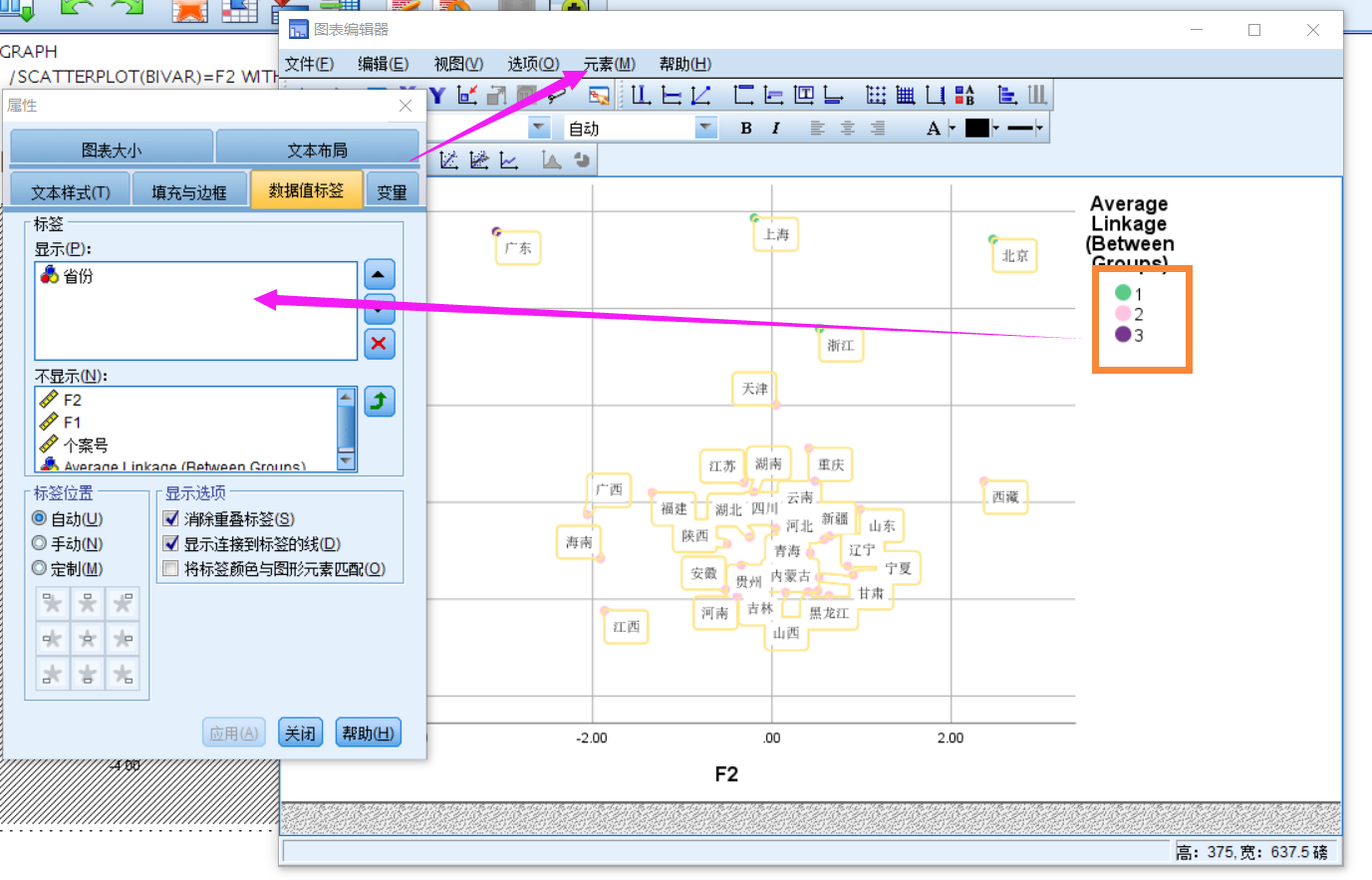The width and height of the screenshot is (1372, 880).
Task: Add X axis reference line icon
Action: click(x=641, y=96)
